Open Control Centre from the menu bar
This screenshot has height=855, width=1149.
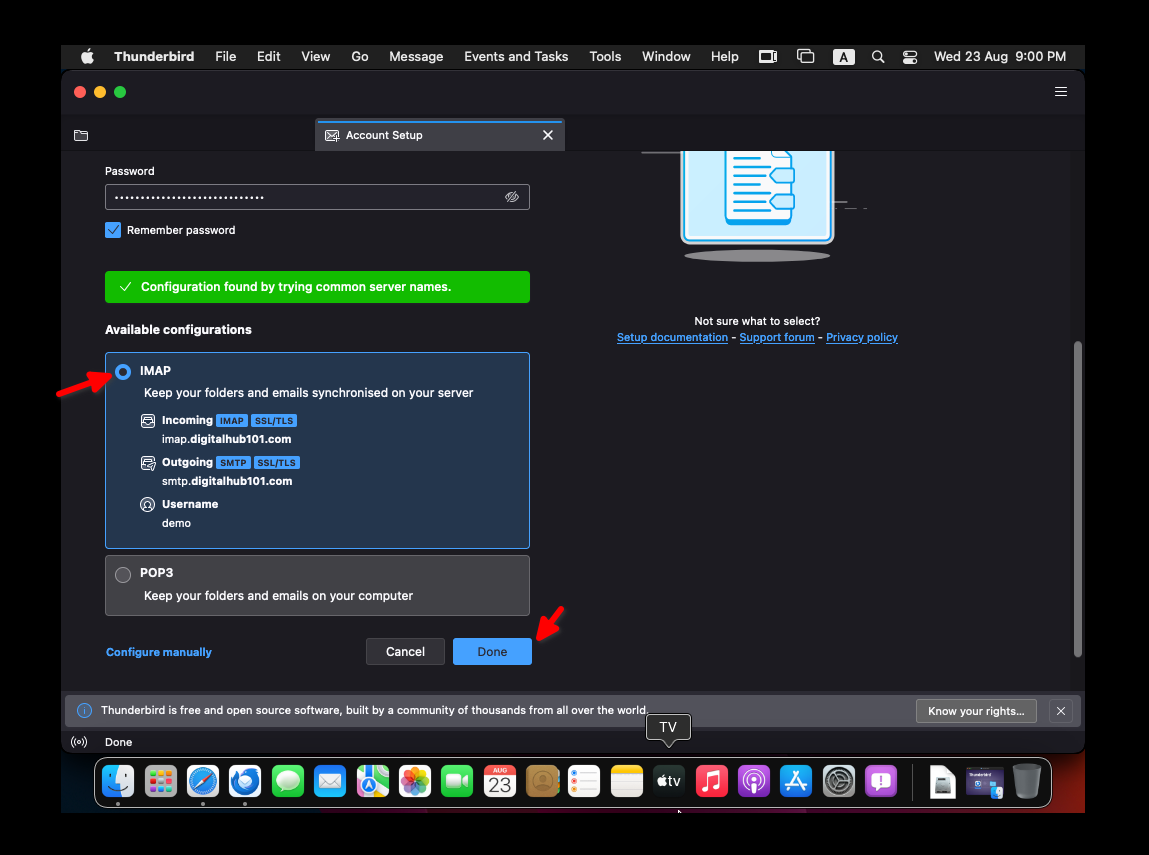[x=910, y=56]
